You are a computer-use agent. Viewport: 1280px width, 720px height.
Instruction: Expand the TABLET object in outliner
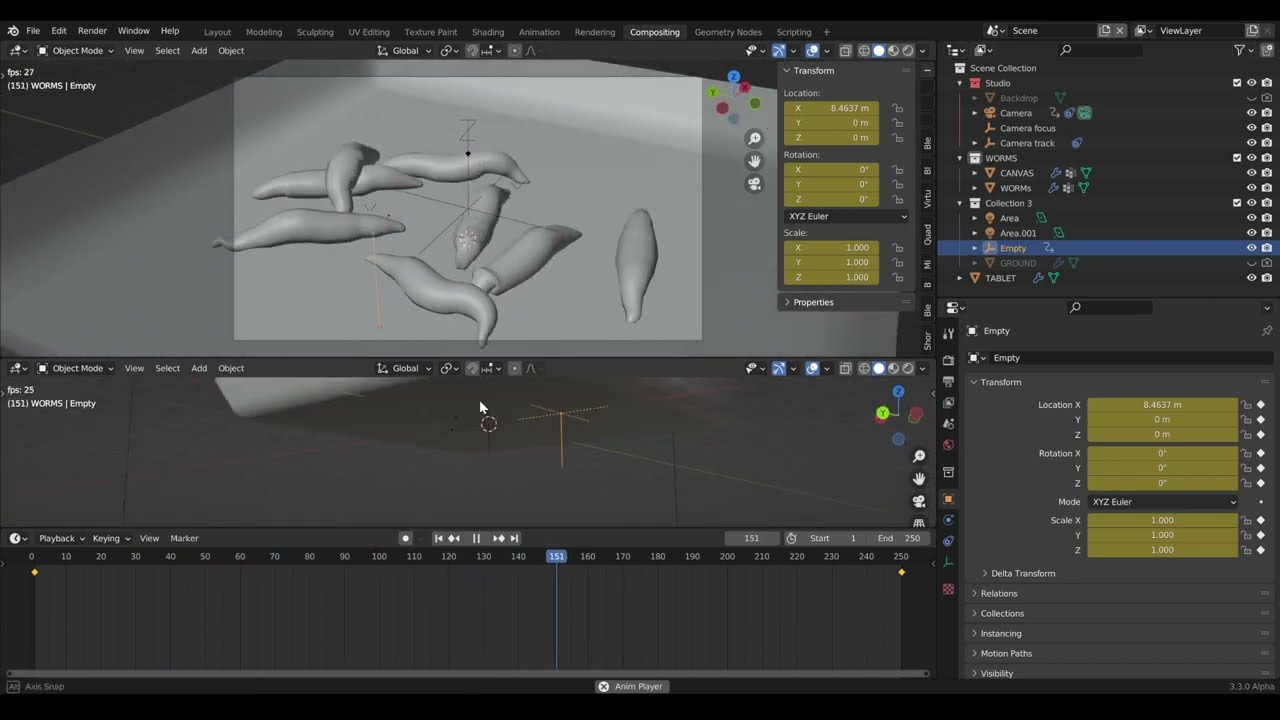tap(960, 278)
